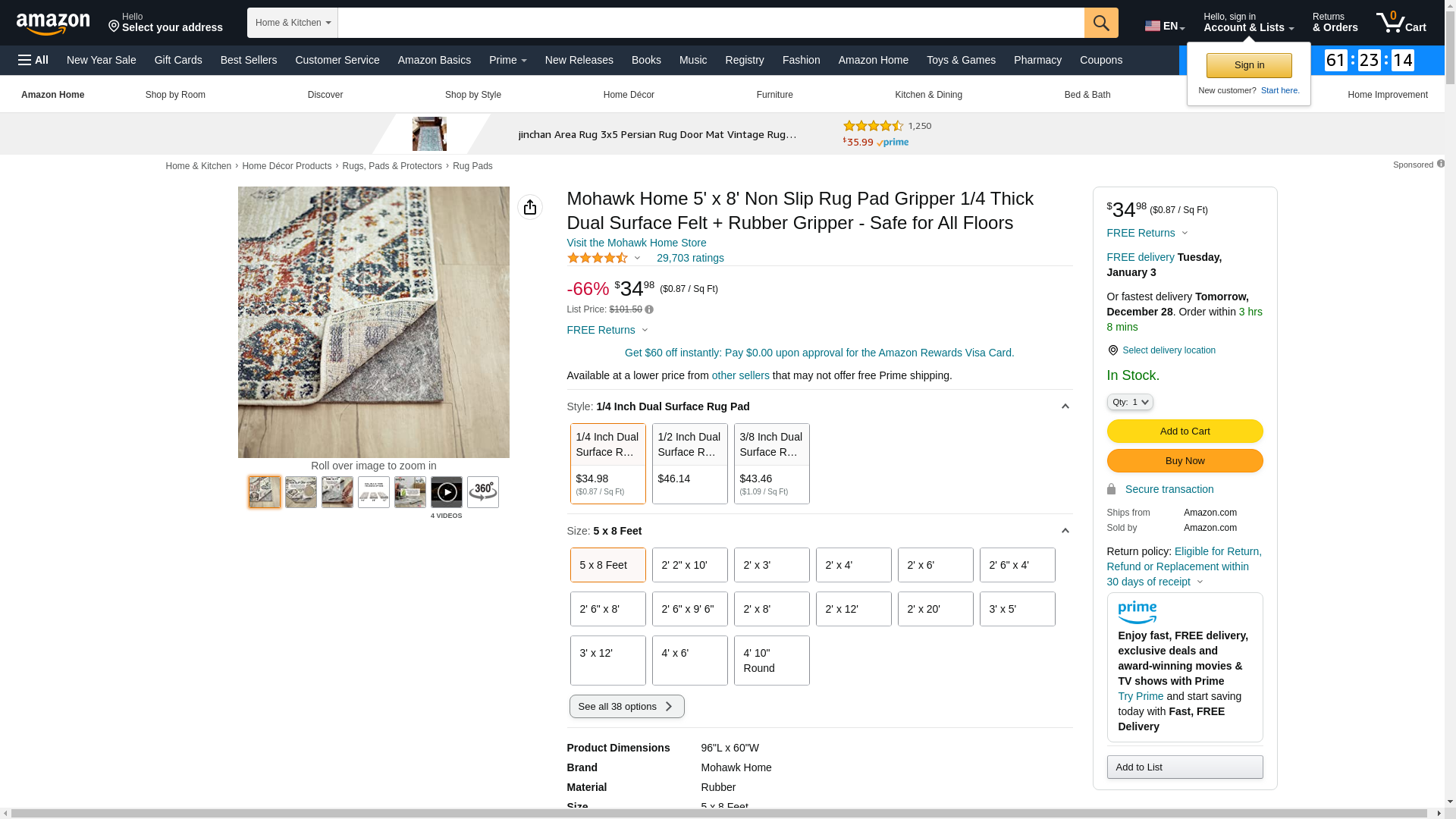The image size is (1456, 819).
Task: Click the Add to Cart button
Action: 1184,431
